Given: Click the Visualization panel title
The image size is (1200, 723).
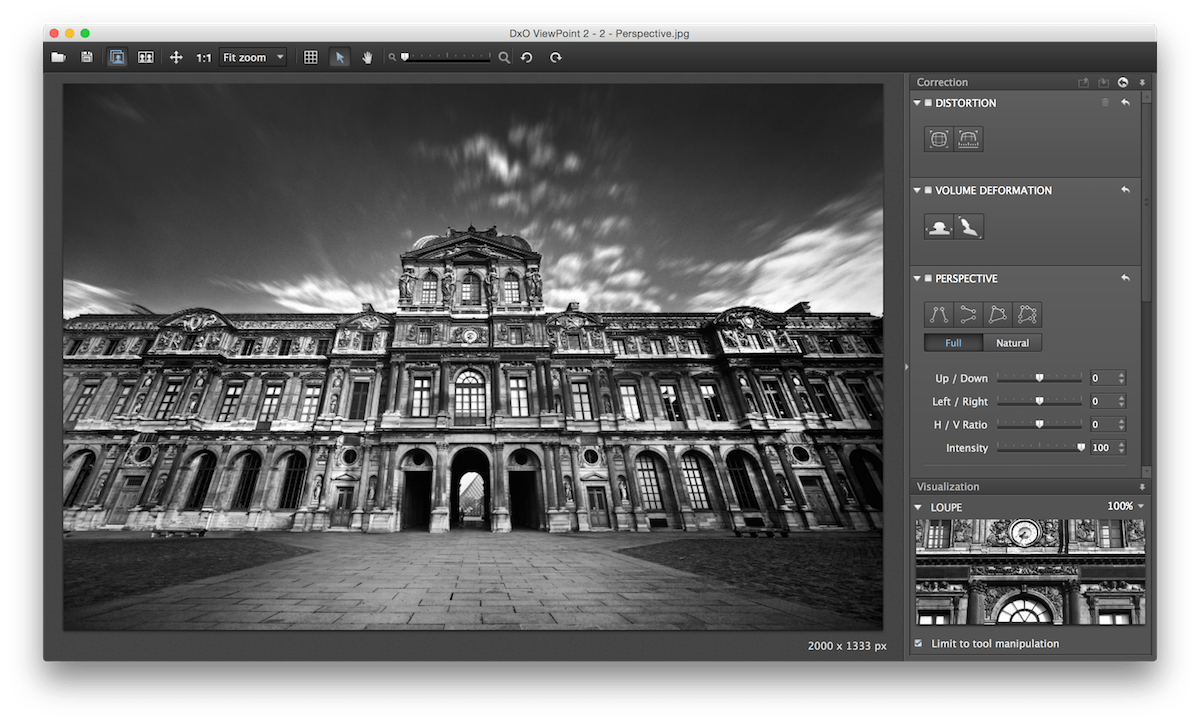Looking at the screenshot, I should pyautogui.click(x=948, y=487).
